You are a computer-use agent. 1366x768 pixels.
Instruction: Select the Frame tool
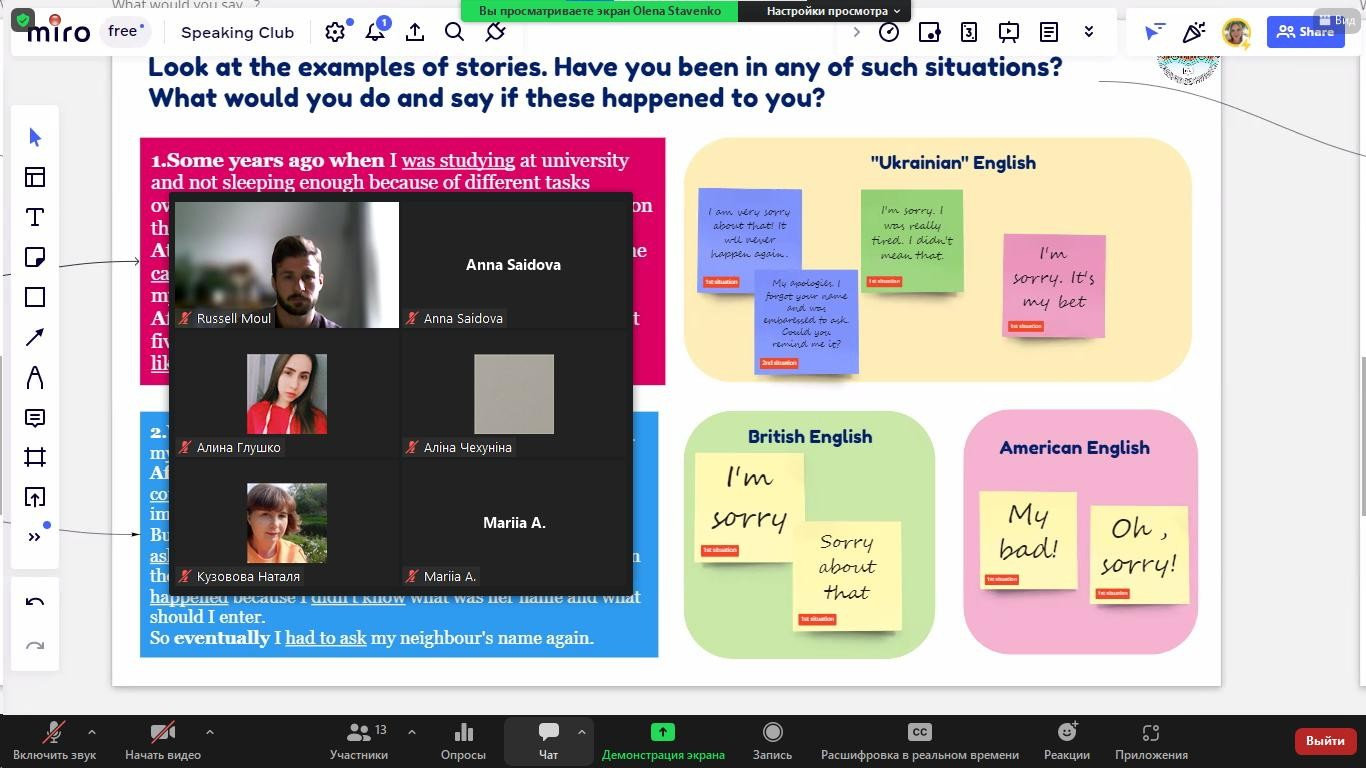pyautogui.click(x=35, y=457)
